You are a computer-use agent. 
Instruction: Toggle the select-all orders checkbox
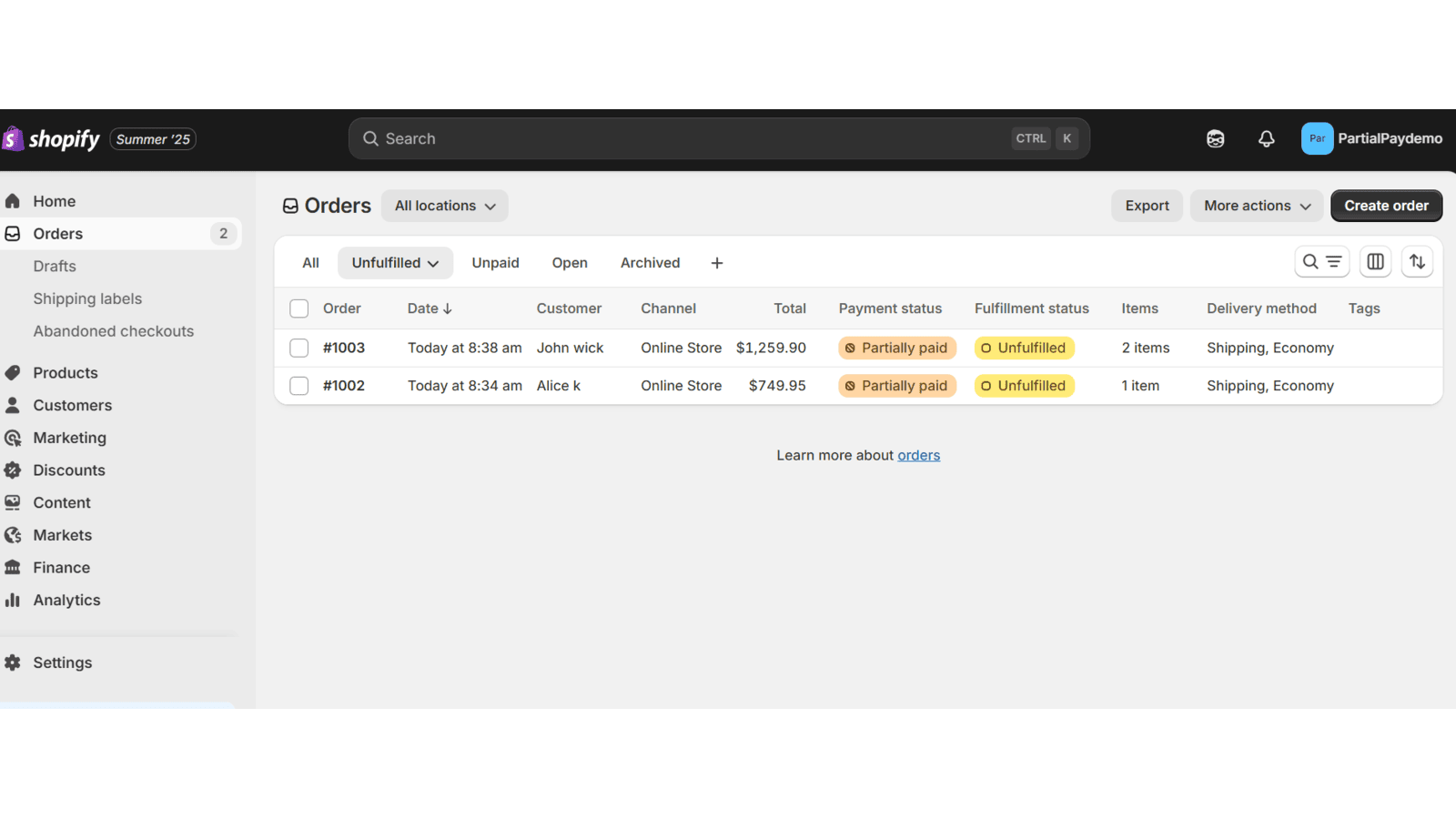[x=298, y=308]
